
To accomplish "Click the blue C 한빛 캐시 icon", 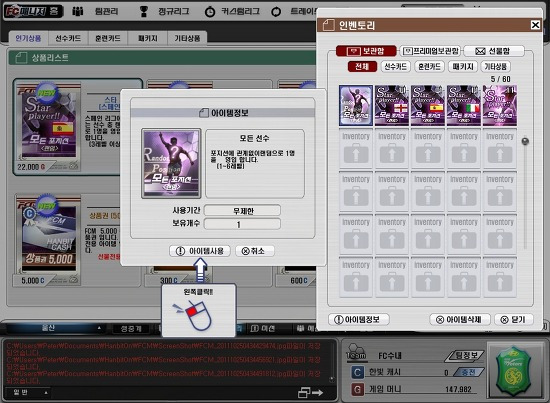I will [357, 372].
